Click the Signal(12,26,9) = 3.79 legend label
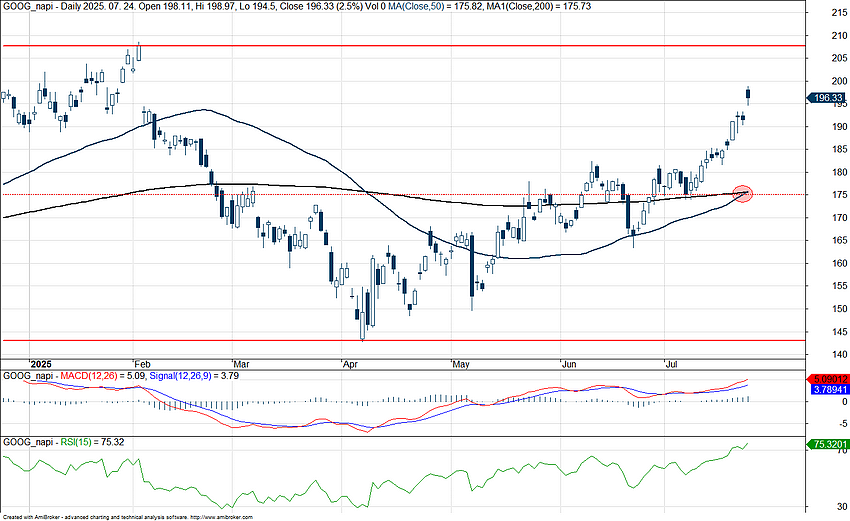 point(194,376)
